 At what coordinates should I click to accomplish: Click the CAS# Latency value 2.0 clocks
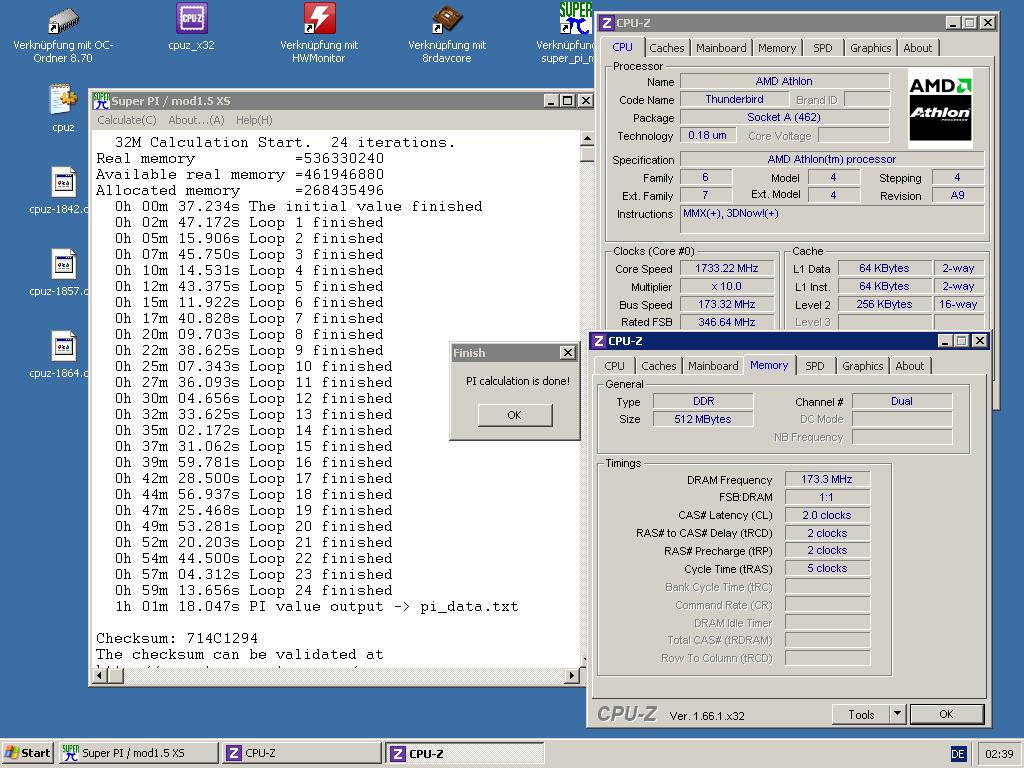pyautogui.click(x=827, y=515)
